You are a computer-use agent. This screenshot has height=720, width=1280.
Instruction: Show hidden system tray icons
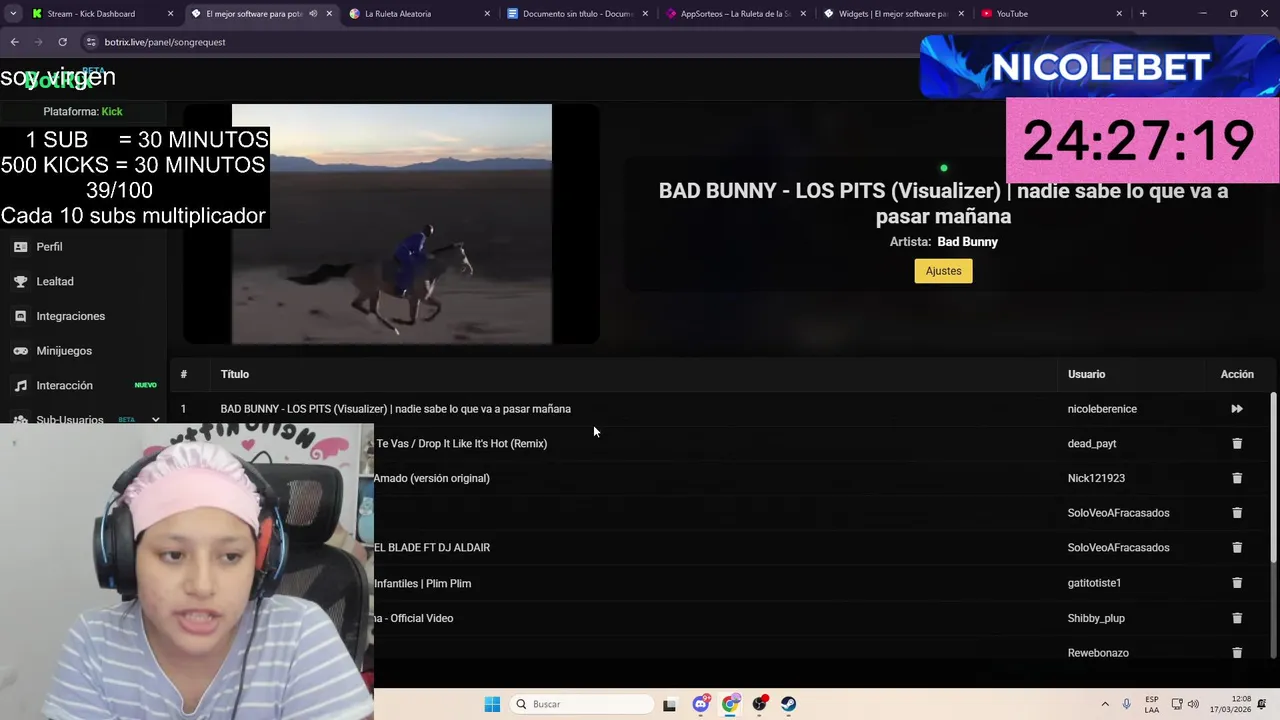pyautogui.click(x=1105, y=704)
